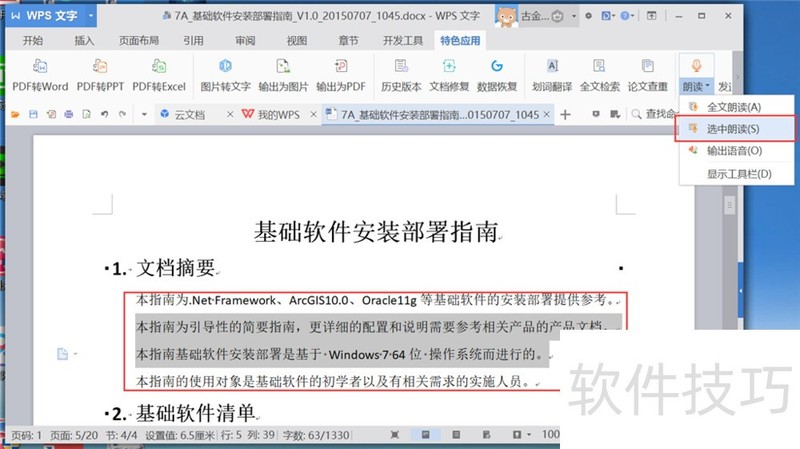Click the user avatar in title bar

point(506,17)
